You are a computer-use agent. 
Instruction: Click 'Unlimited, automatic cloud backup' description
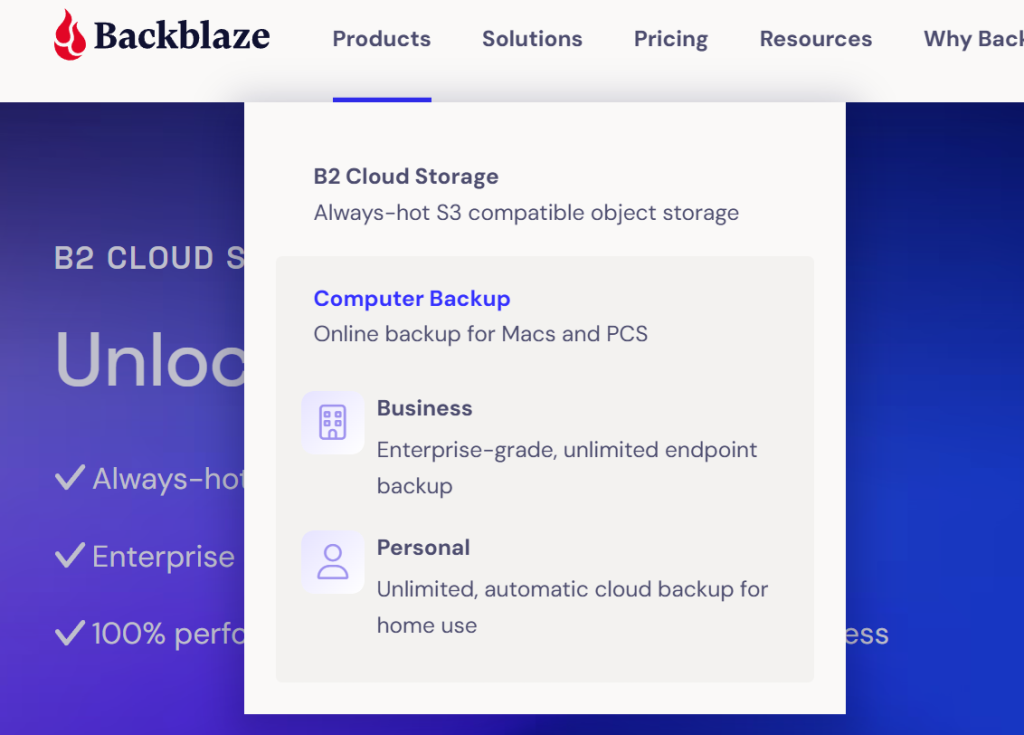pos(572,607)
